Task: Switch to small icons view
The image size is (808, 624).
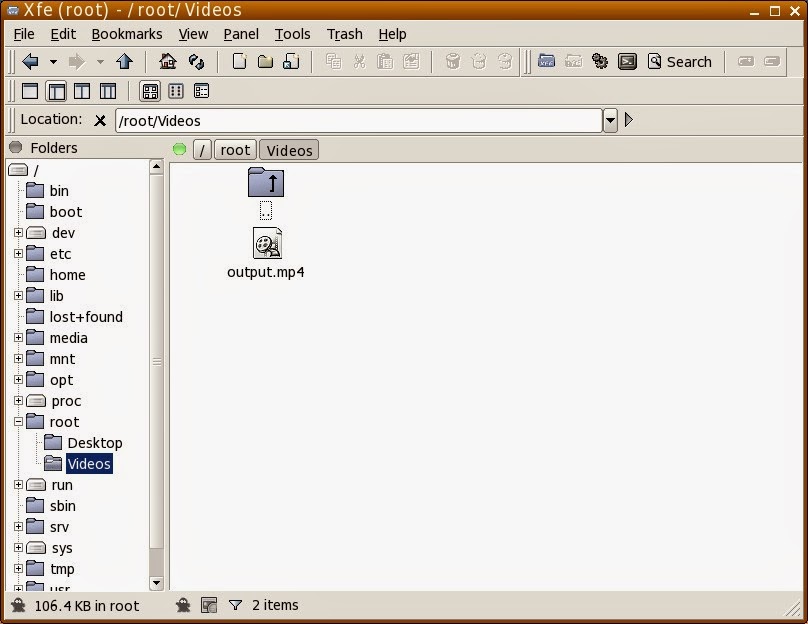Action: pos(176,91)
